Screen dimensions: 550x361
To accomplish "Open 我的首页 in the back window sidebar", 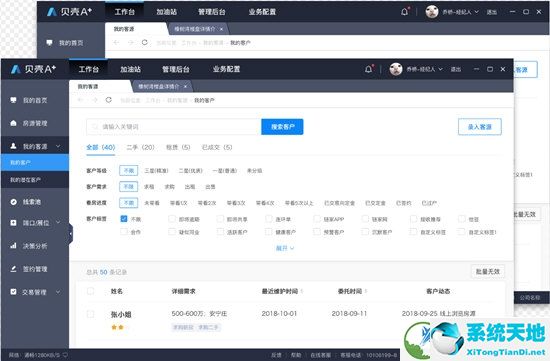I will [x=71, y=43].
